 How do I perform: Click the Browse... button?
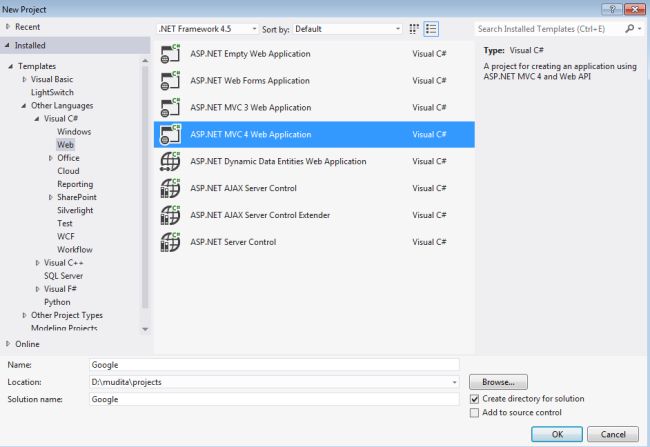[498, 382]
